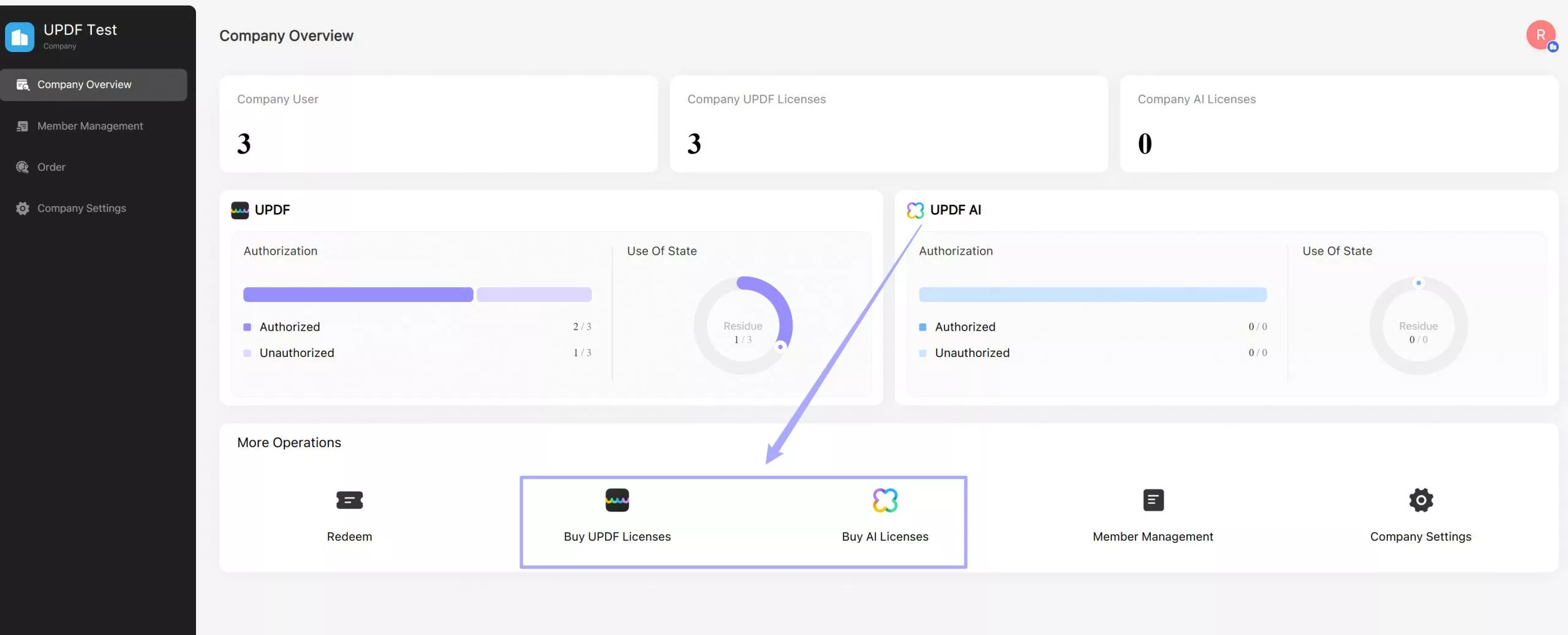Click the UPDF AI Authorized legend blue square
Viewport: 1568px width, 635px height.
point(923,327)
